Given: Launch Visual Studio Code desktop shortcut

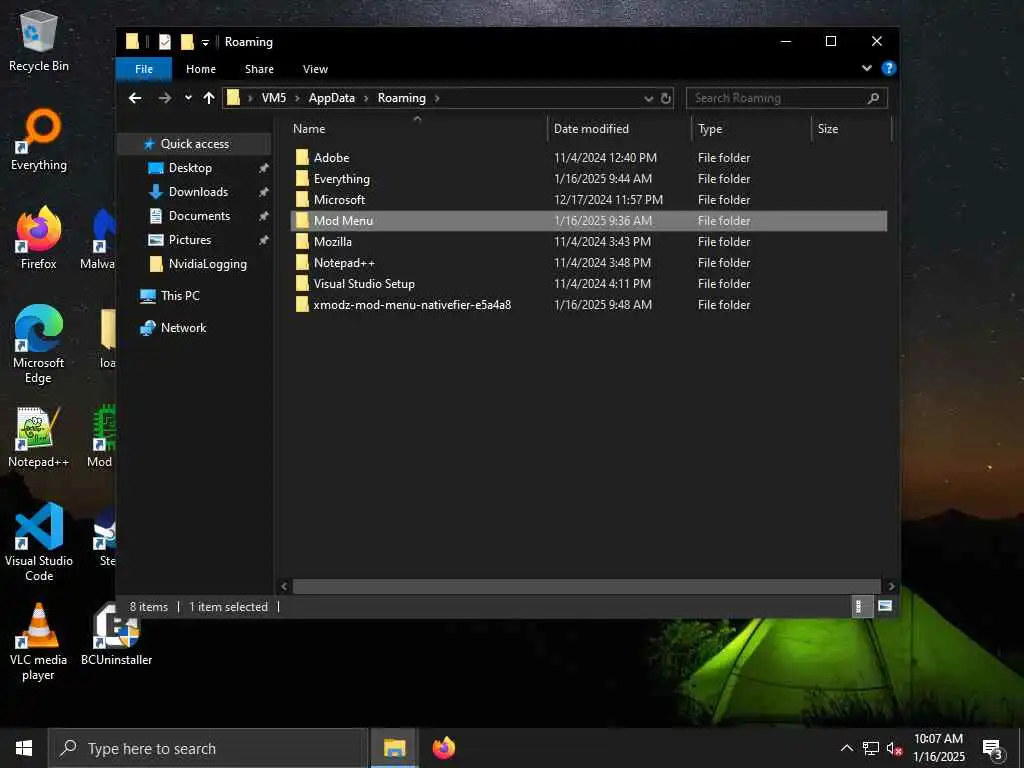Looking at the screenshot, I should (39, 542).
